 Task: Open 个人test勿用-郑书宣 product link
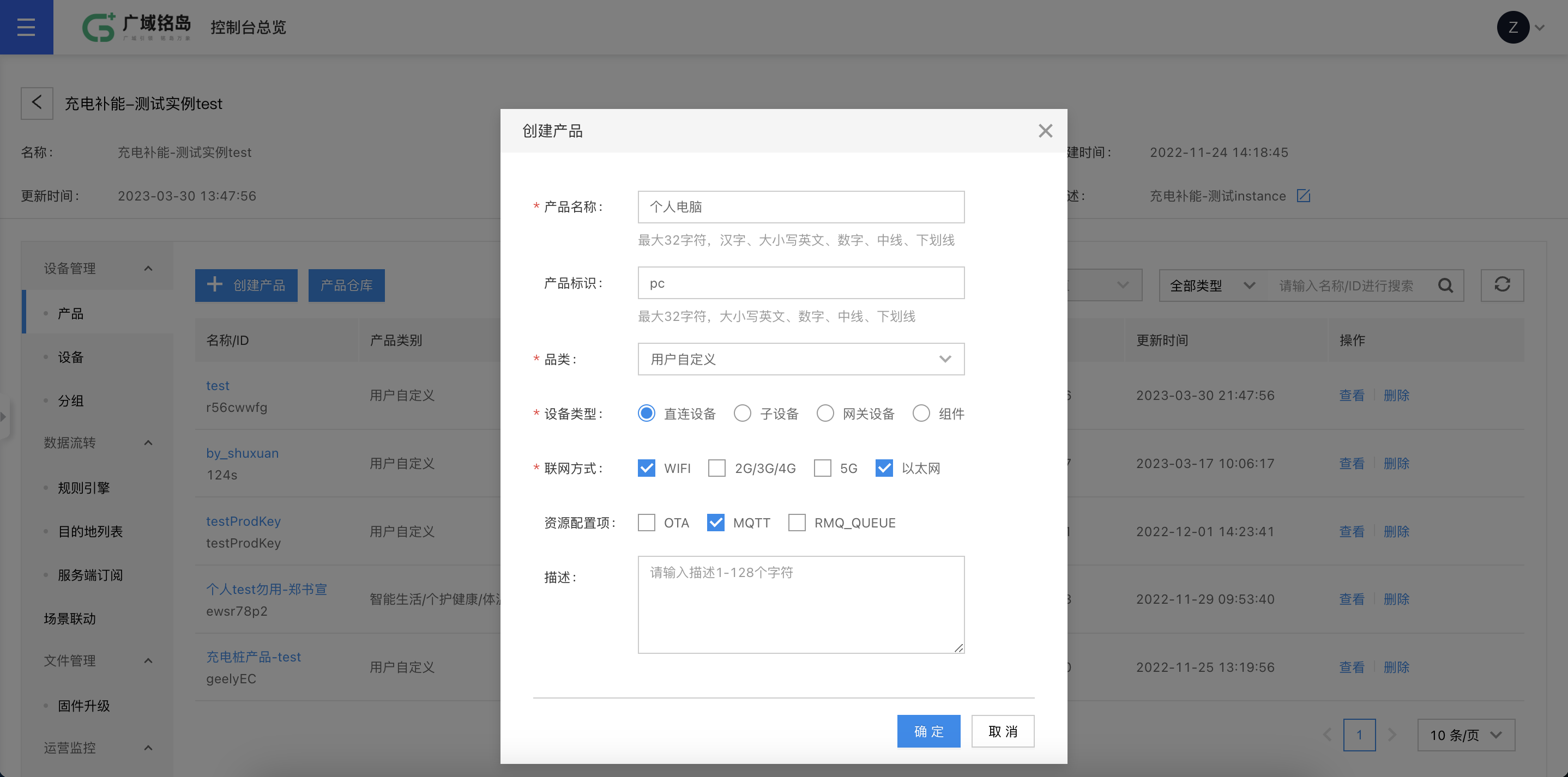coord(267,588)
